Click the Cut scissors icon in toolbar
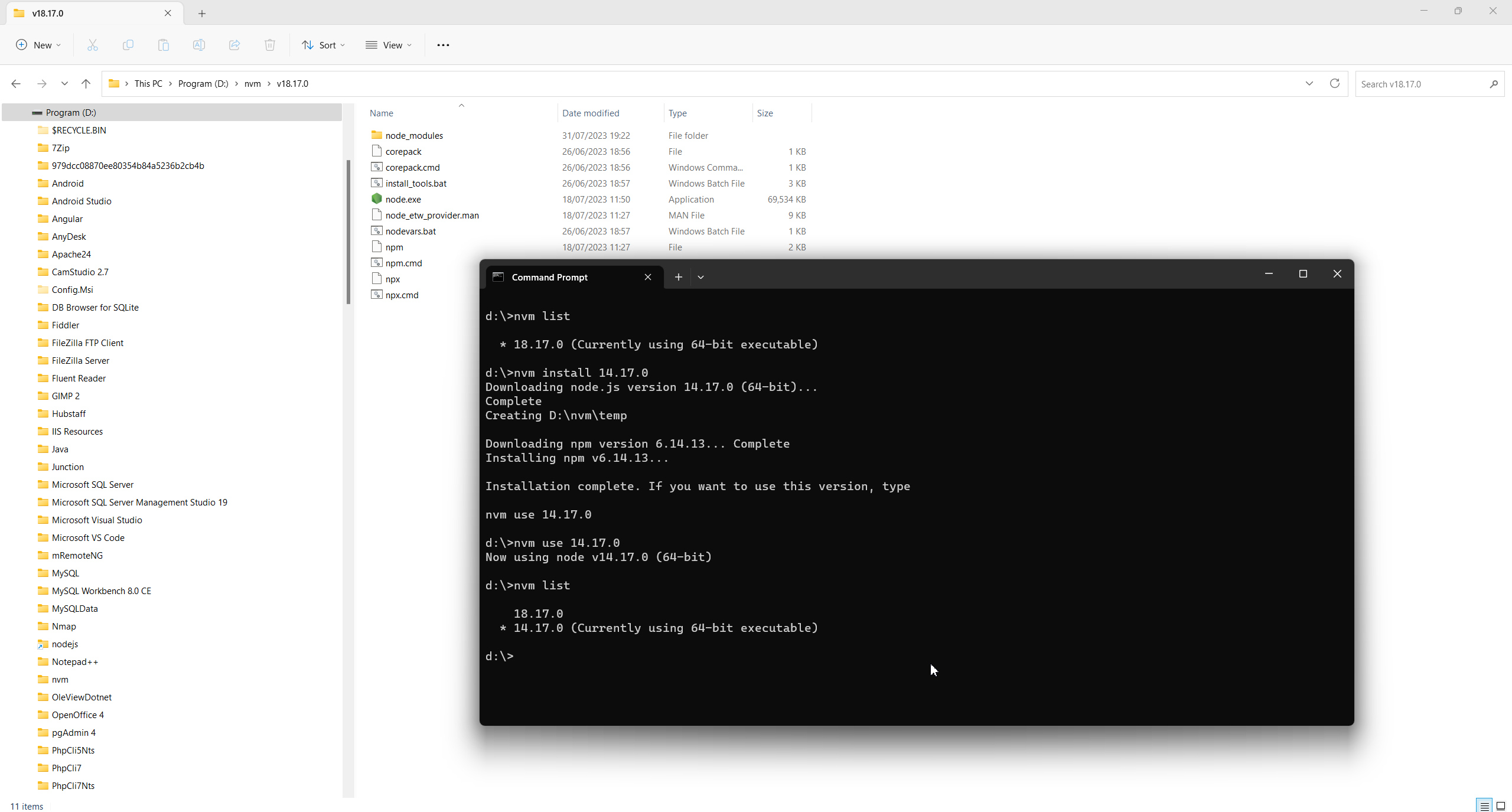This screenshot has width=1512, height=812. tap(93, 45)
